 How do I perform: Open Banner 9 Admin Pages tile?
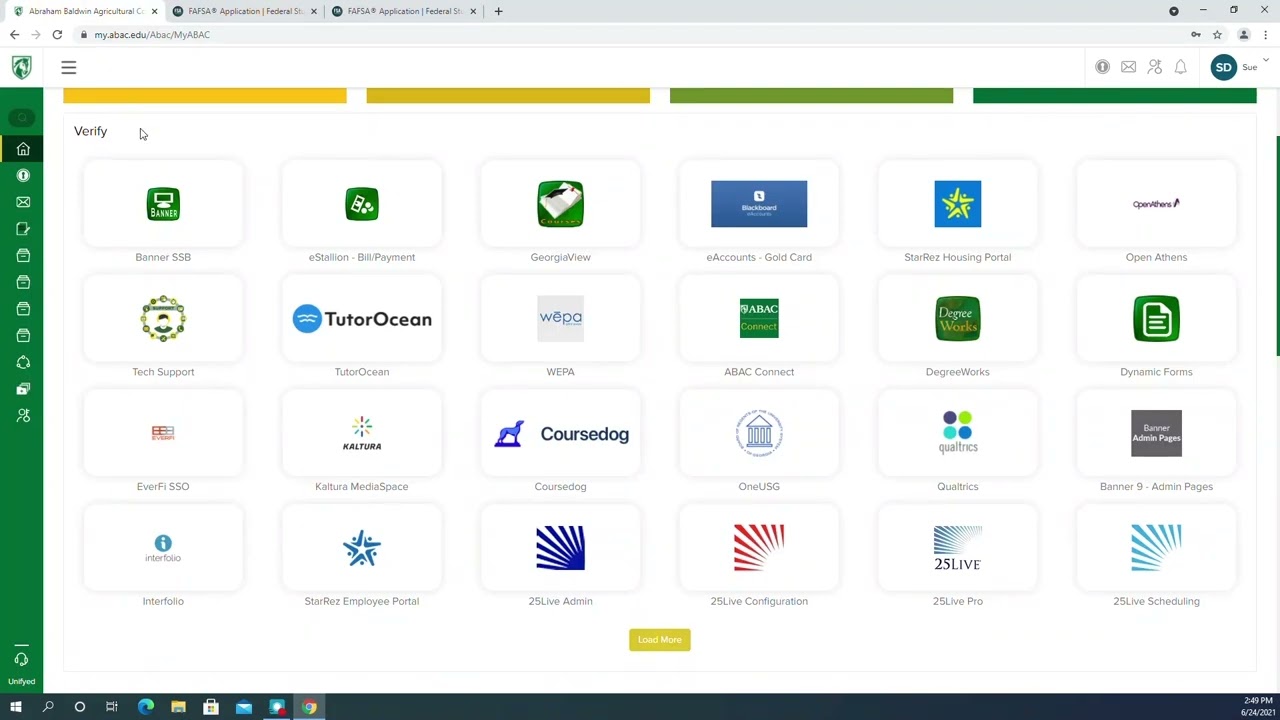[1156, 433]
